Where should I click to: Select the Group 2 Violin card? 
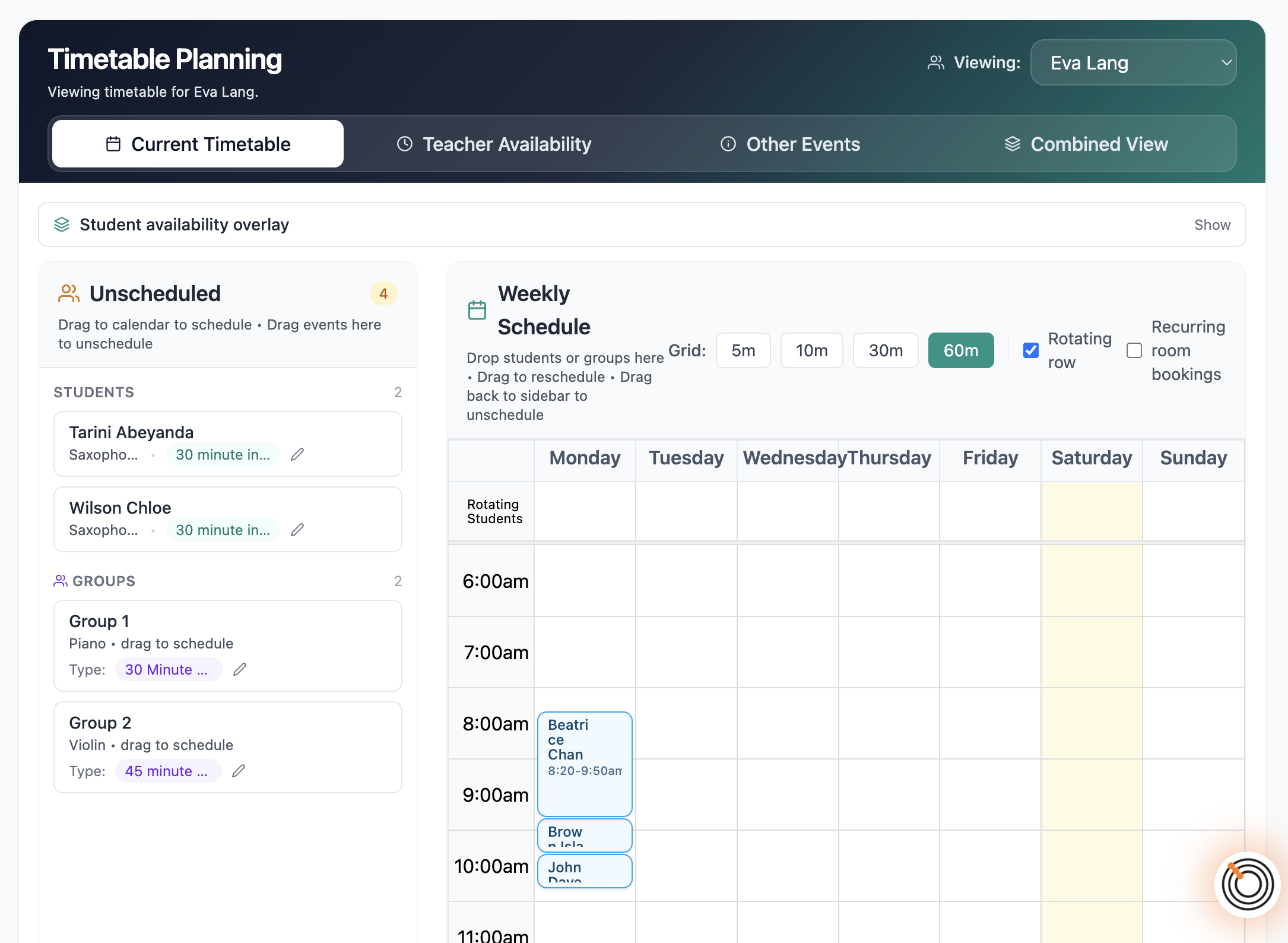point(228,747)
